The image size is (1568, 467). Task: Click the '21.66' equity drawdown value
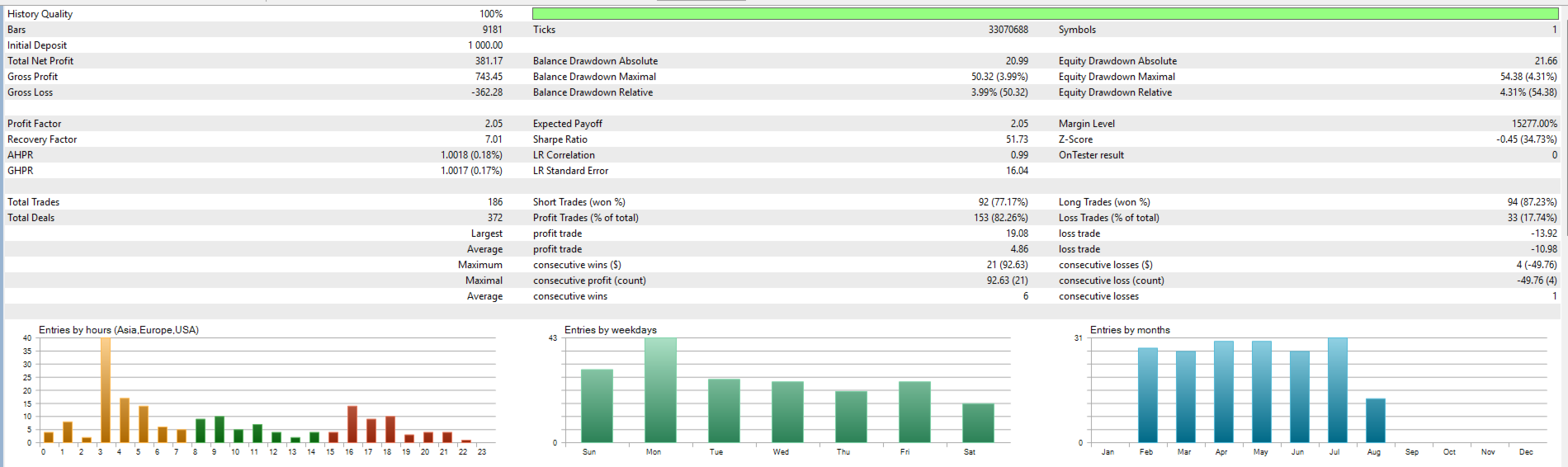[1546, 61]
